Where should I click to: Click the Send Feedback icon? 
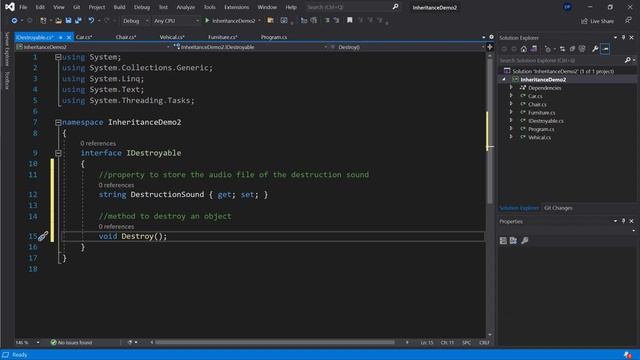[x=628, y=20]
